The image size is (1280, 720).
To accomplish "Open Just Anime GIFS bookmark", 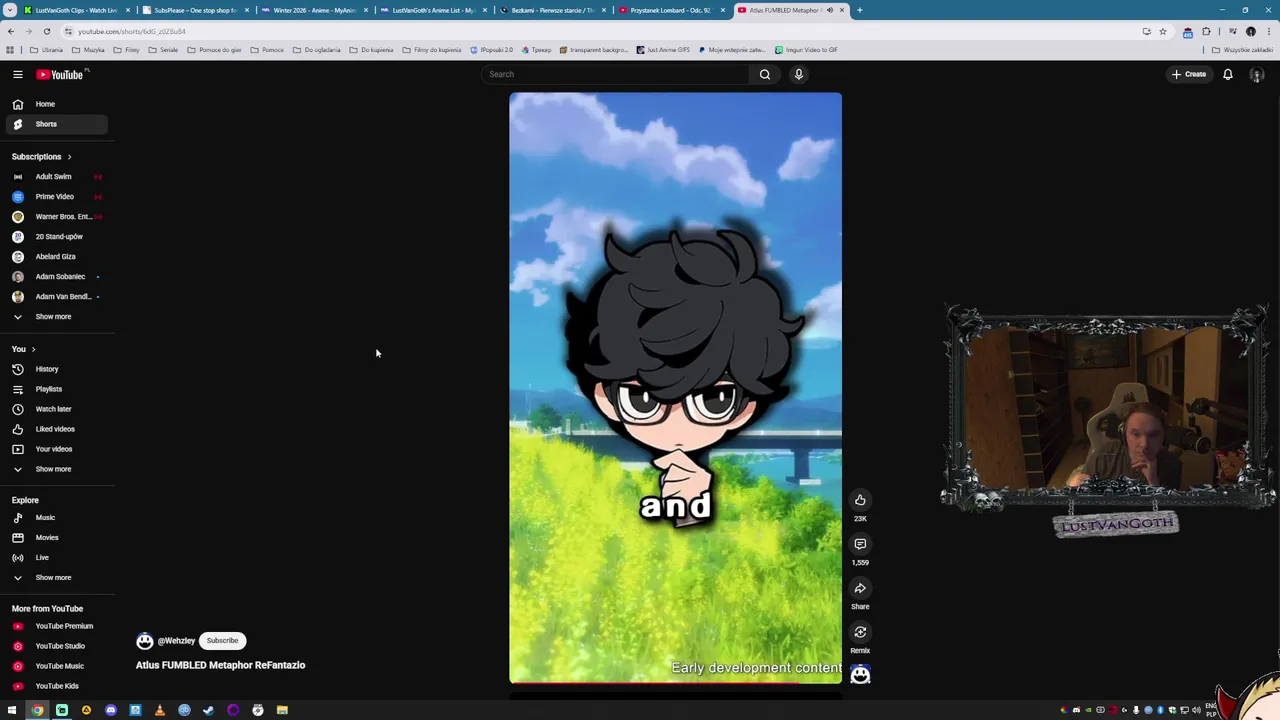I will [x=661, y=50].
